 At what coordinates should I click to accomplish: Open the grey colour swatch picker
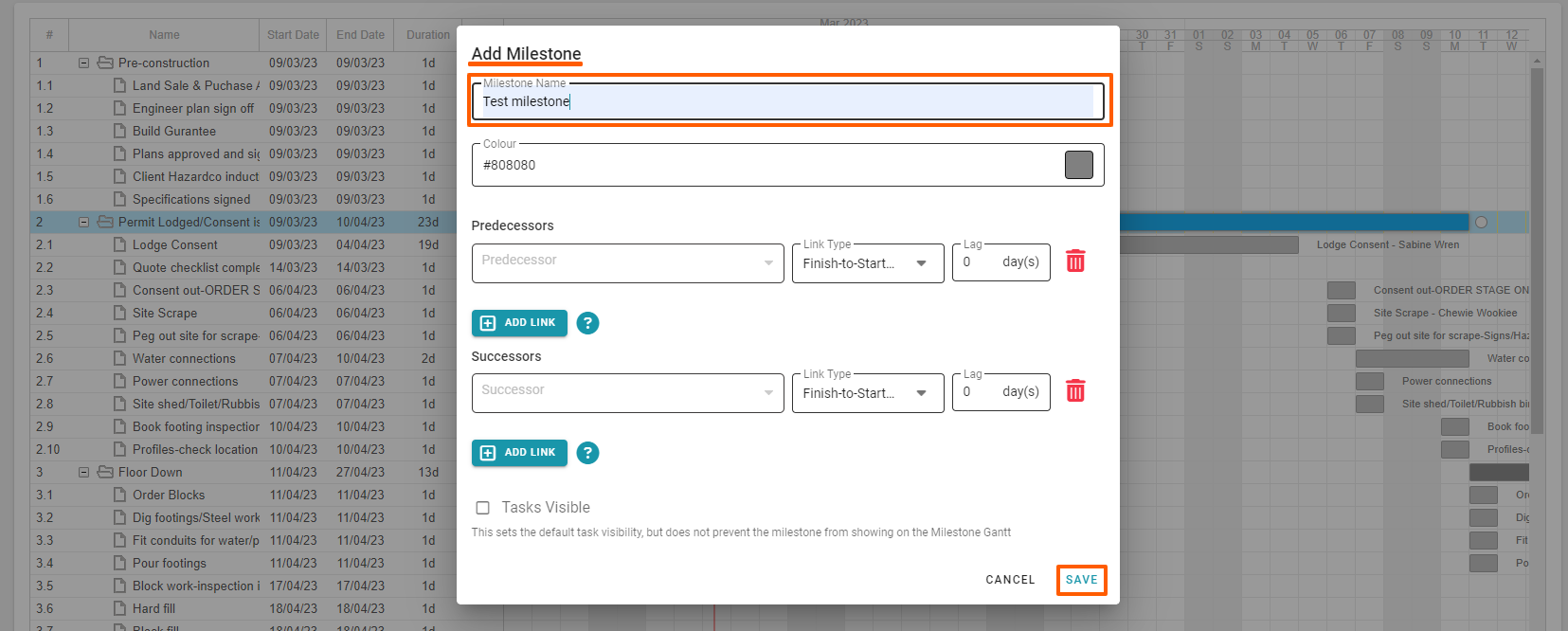(x=1078, y=165)
